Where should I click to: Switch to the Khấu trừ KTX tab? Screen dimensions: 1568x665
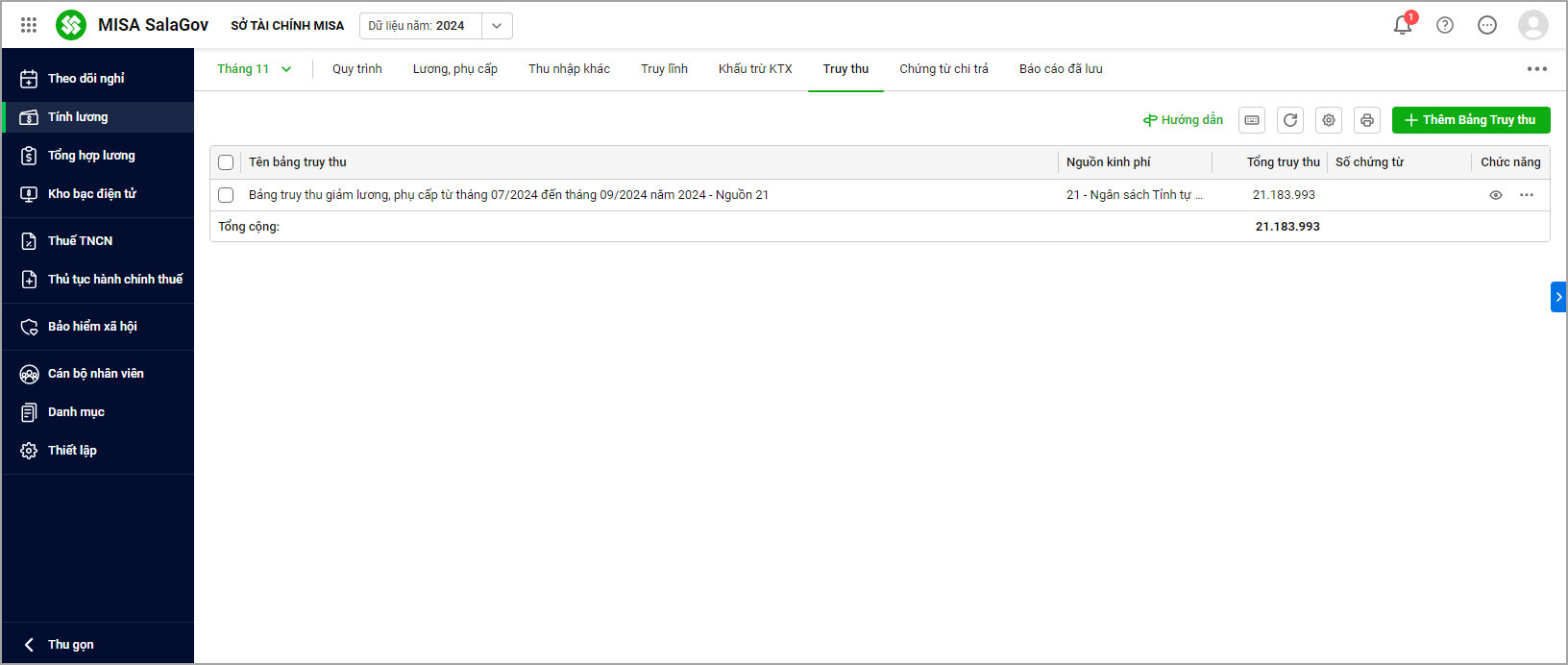(x=755, y=69)
